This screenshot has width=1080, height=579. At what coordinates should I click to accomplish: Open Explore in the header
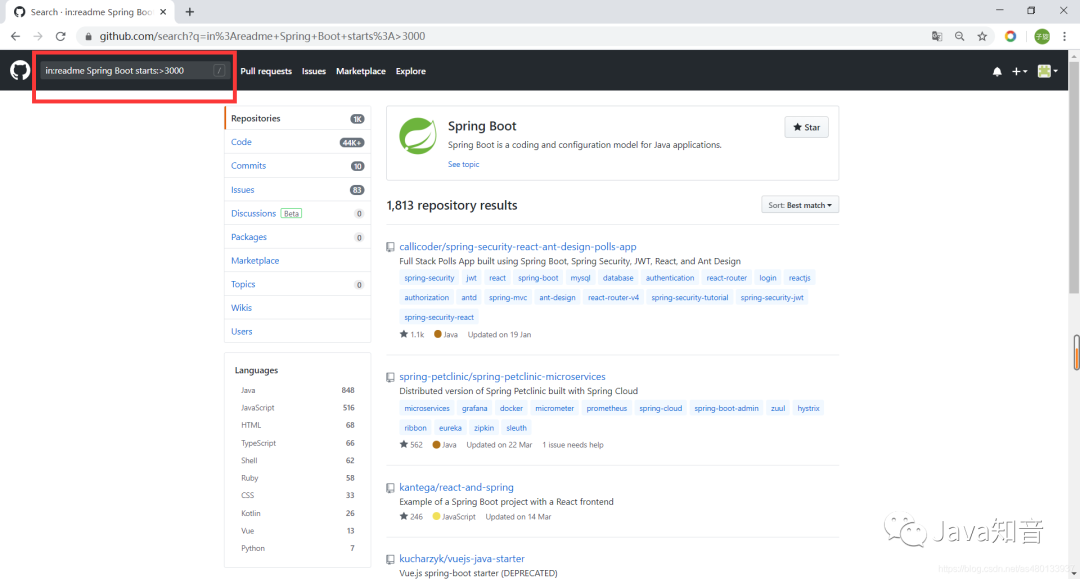pos(411,72)
